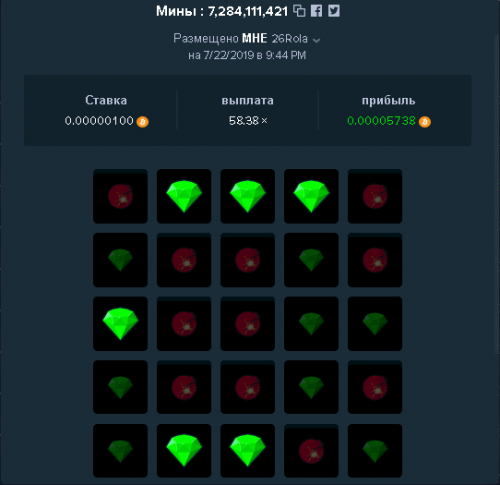The width and height of the screenshot is (500, 485).
Task: Click bright gem in first row, fourth column
Action: [311, 196]
